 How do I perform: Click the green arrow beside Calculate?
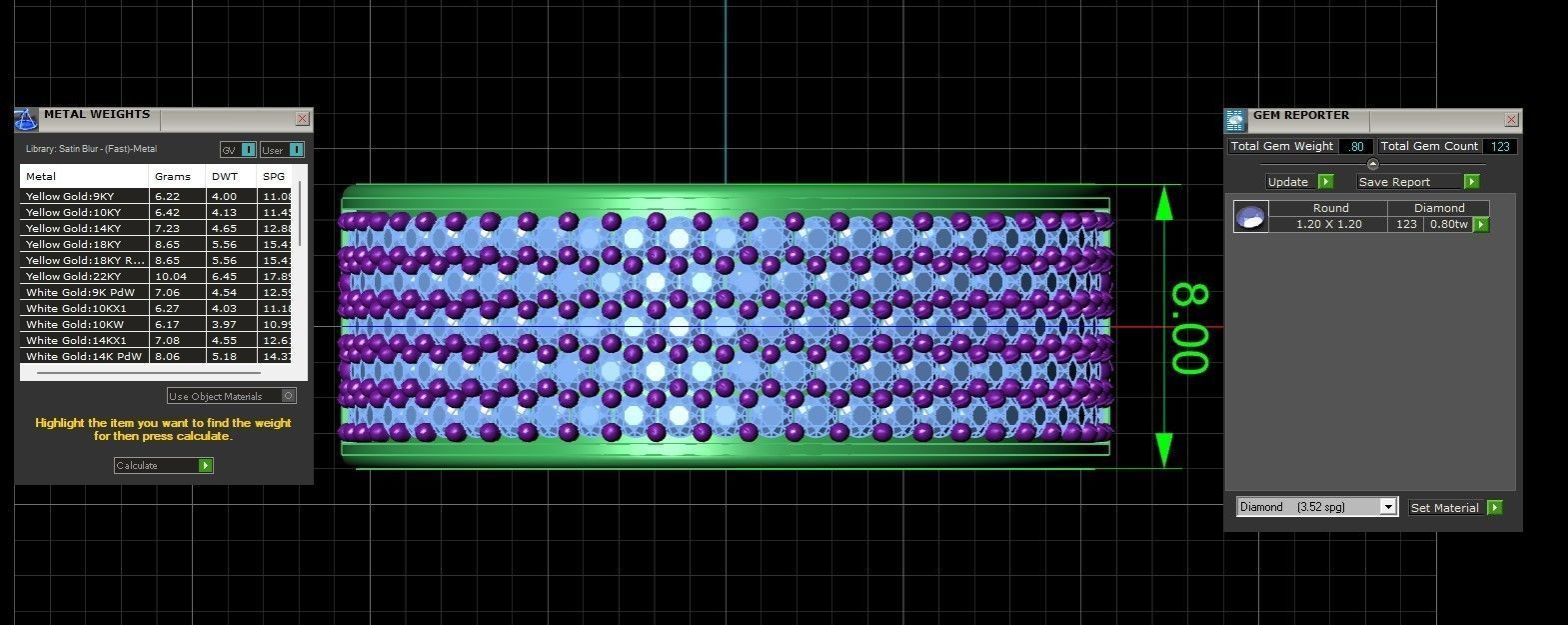pyautogui.click(x=206, y=466)
